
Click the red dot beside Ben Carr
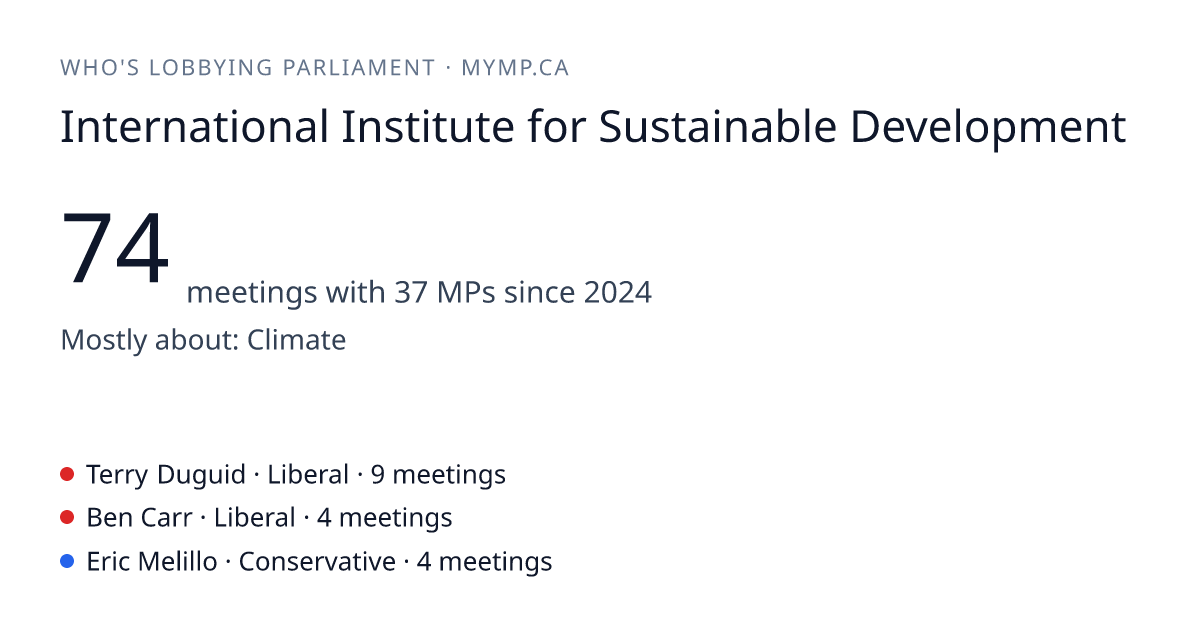click(67, 518)
